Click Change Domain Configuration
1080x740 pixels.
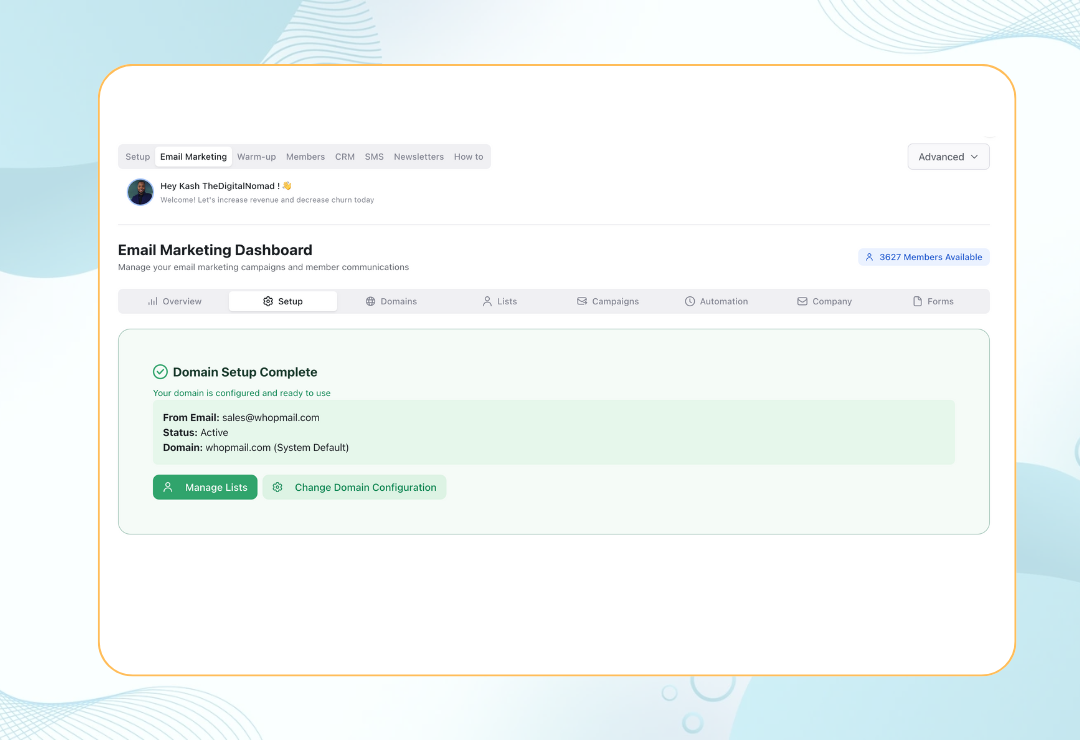[355, 487]
